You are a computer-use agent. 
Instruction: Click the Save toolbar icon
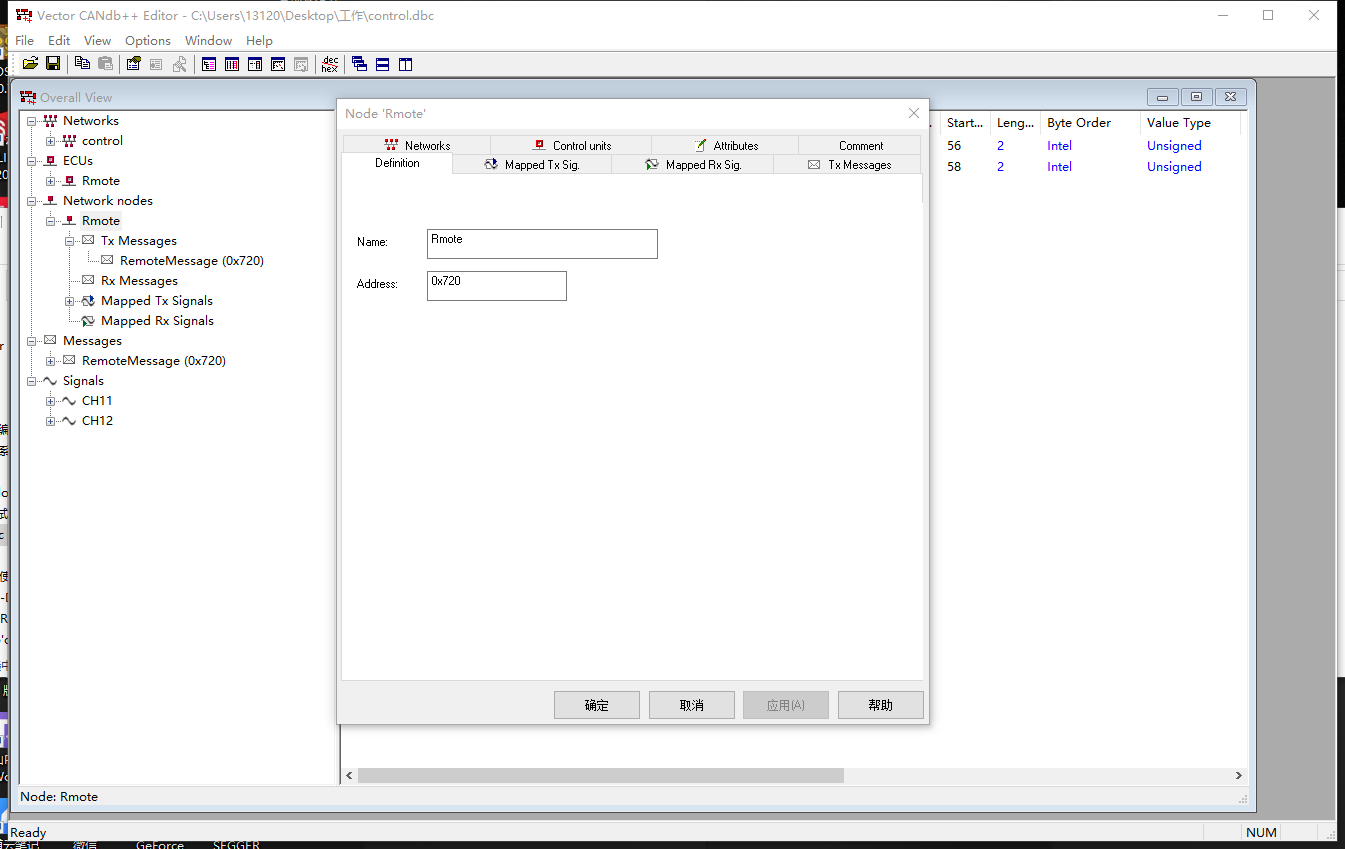coord(52,63)
